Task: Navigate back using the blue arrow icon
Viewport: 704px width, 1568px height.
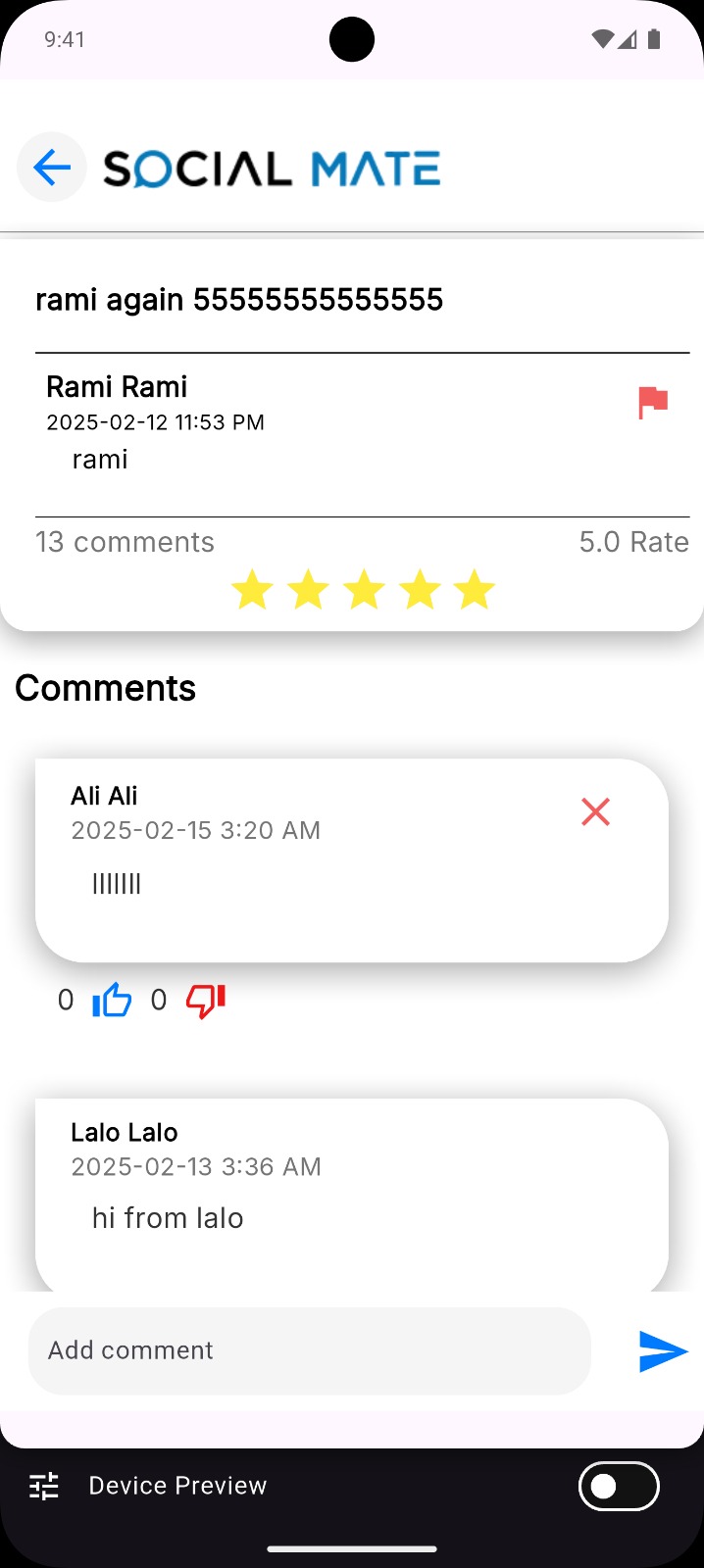Action: [51, 167]
